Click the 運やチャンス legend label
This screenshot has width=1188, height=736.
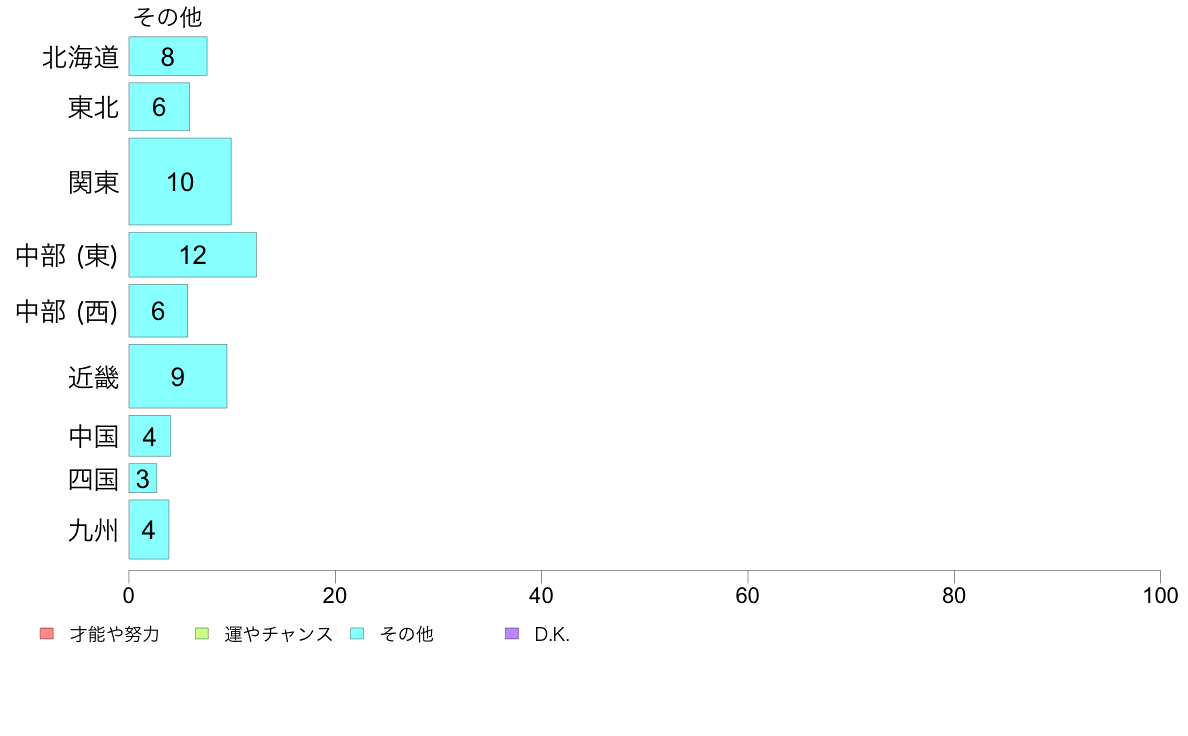pos(279,634)
